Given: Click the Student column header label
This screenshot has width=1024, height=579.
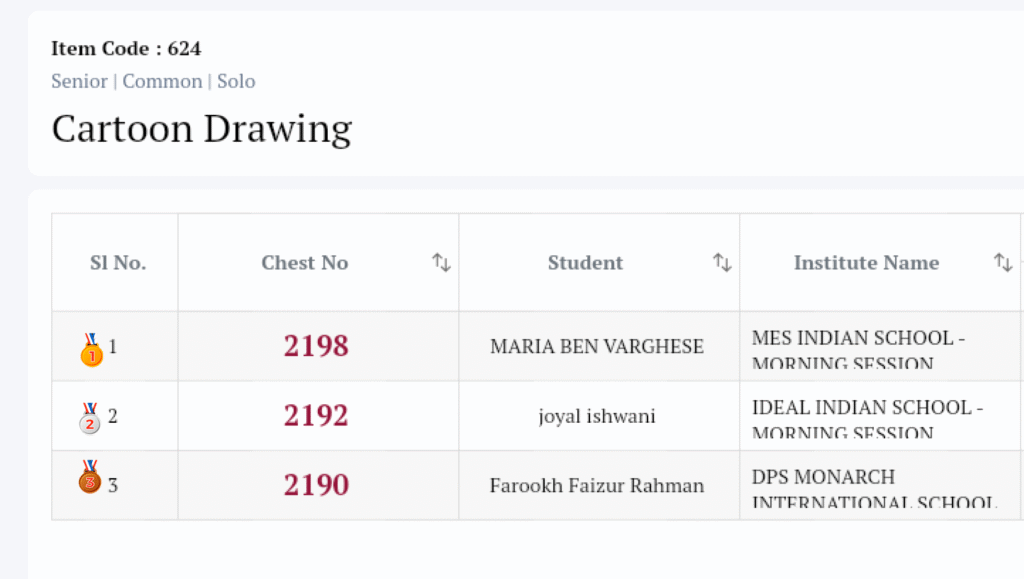Looking at the screenshot, I should point(585,263).
